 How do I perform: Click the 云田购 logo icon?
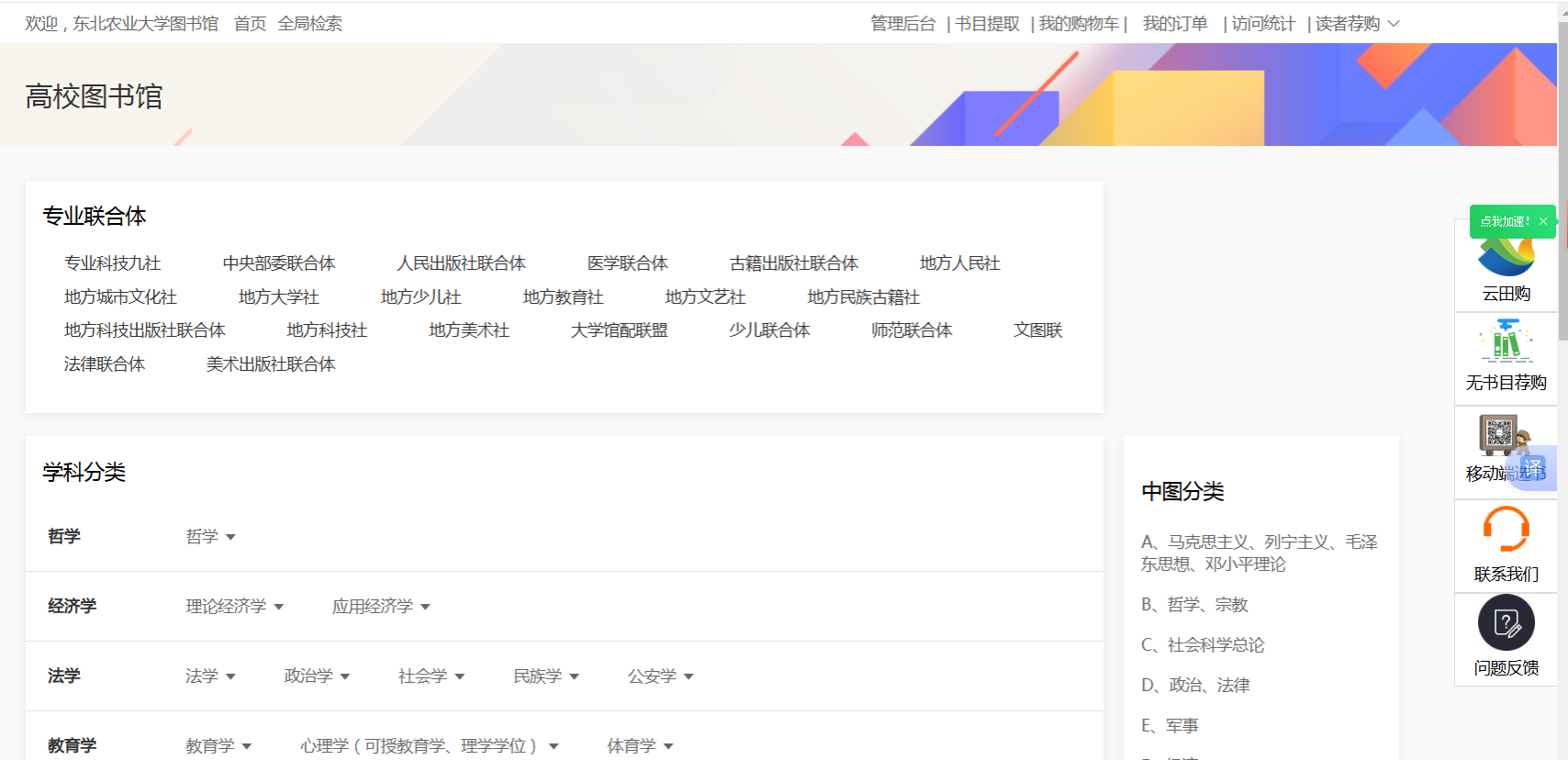tap(1506, 257)
